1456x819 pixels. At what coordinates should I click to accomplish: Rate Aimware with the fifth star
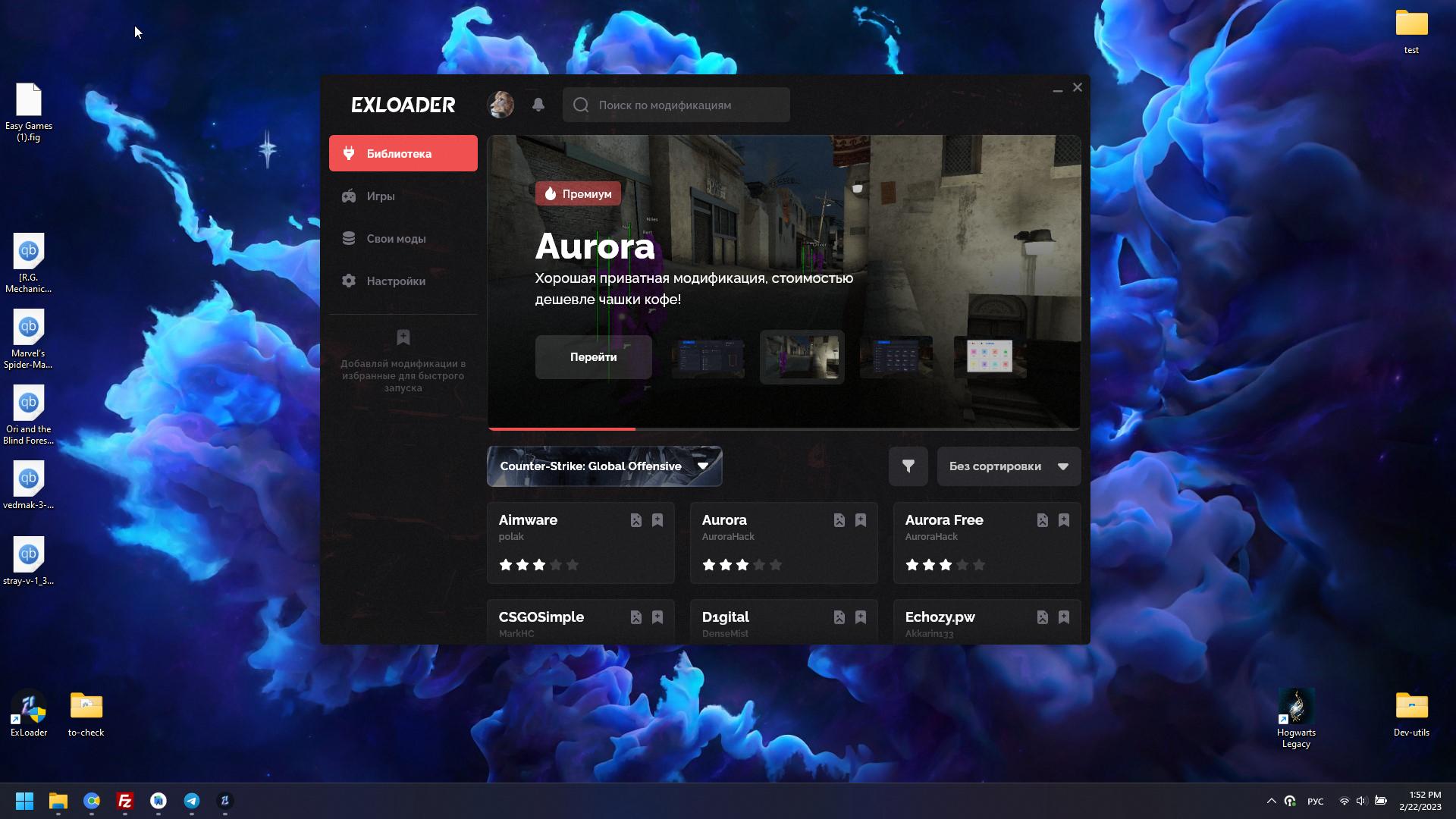tap(573, 565)
